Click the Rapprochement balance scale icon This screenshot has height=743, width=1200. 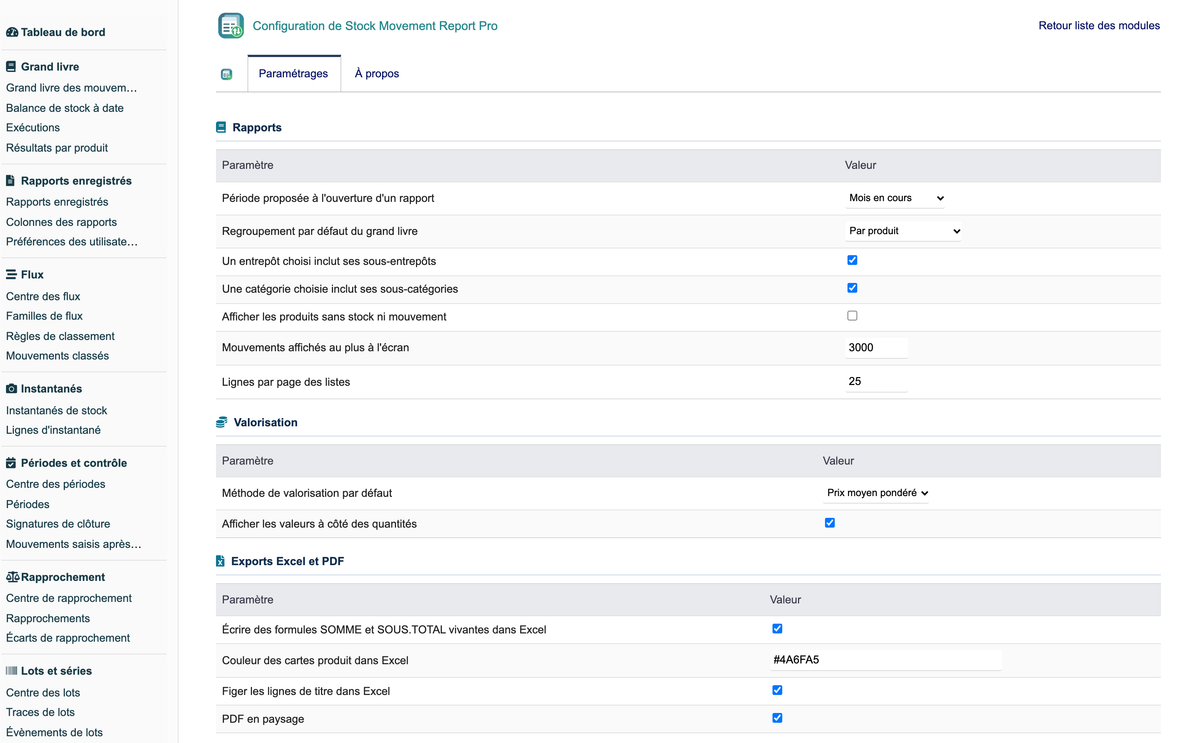point(13,577)
